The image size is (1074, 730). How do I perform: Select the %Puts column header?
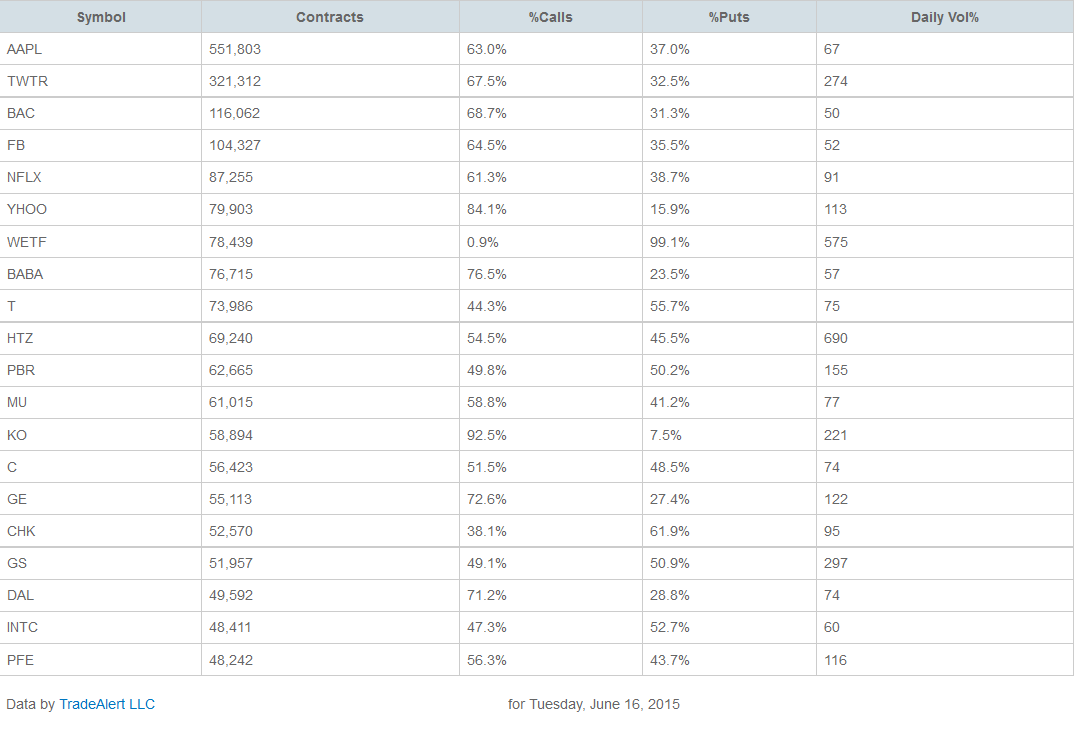(x=729, y=17)
